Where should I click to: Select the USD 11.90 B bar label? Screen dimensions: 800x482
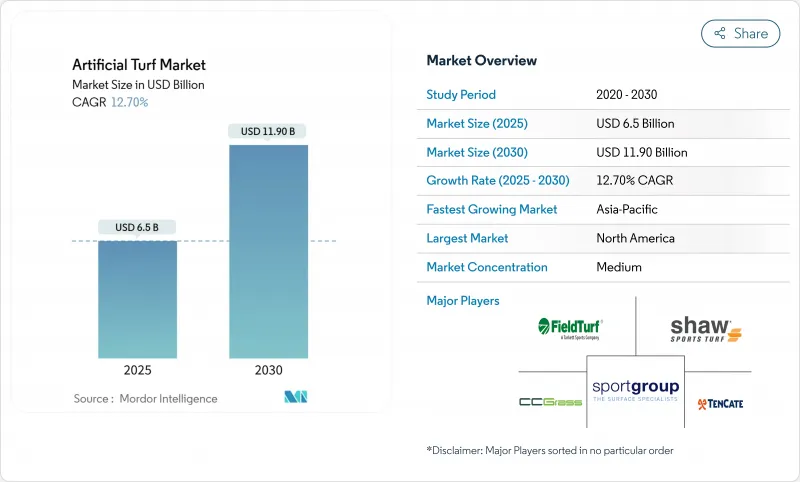coord(268,131)
